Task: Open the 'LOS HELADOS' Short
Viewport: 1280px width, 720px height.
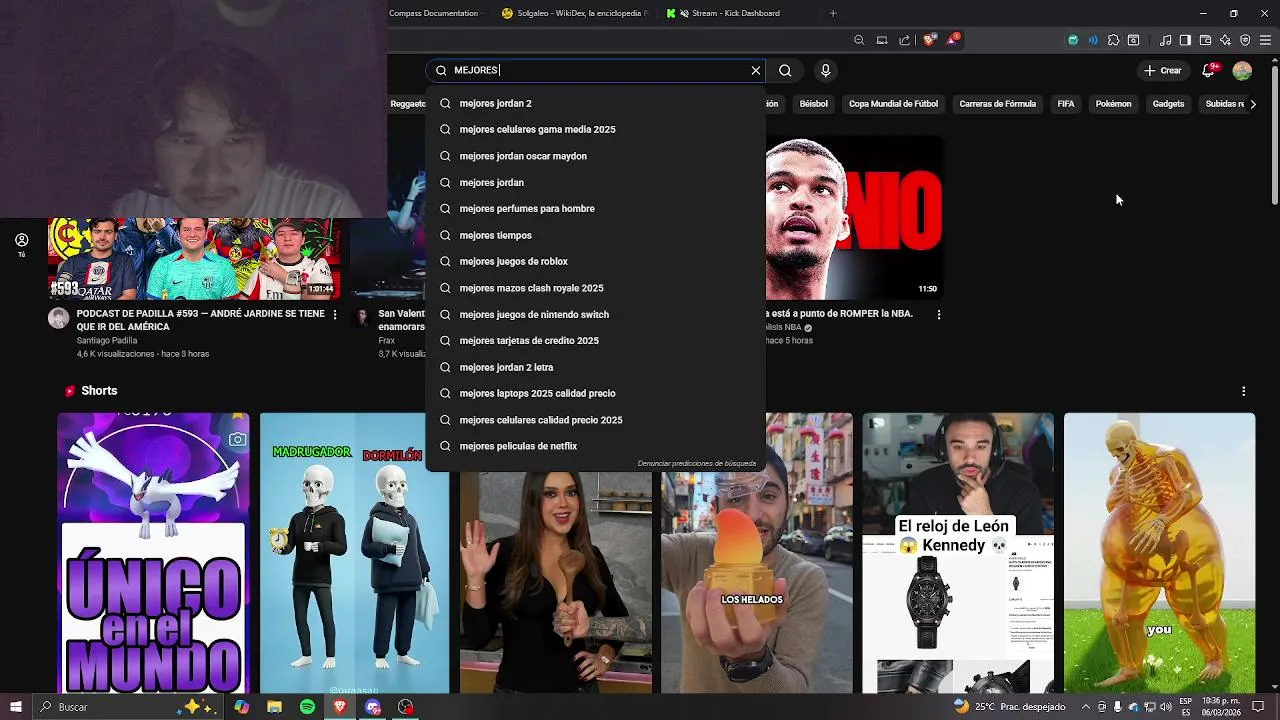Action: tap(757, 553)
